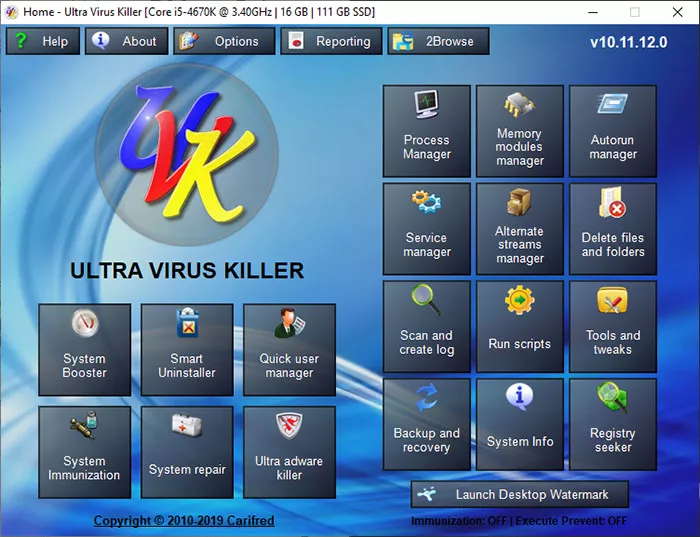Screen dimensions: 700x537
Task: Launch the 2Browse file browser
Action: point(438,41)
